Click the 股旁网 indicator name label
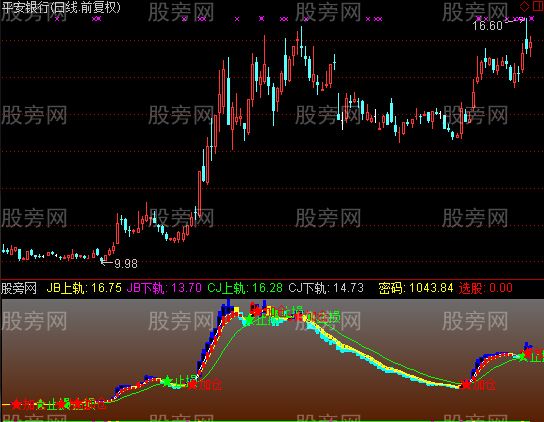This screenshot has height=422, width=544. pos(19,288)
